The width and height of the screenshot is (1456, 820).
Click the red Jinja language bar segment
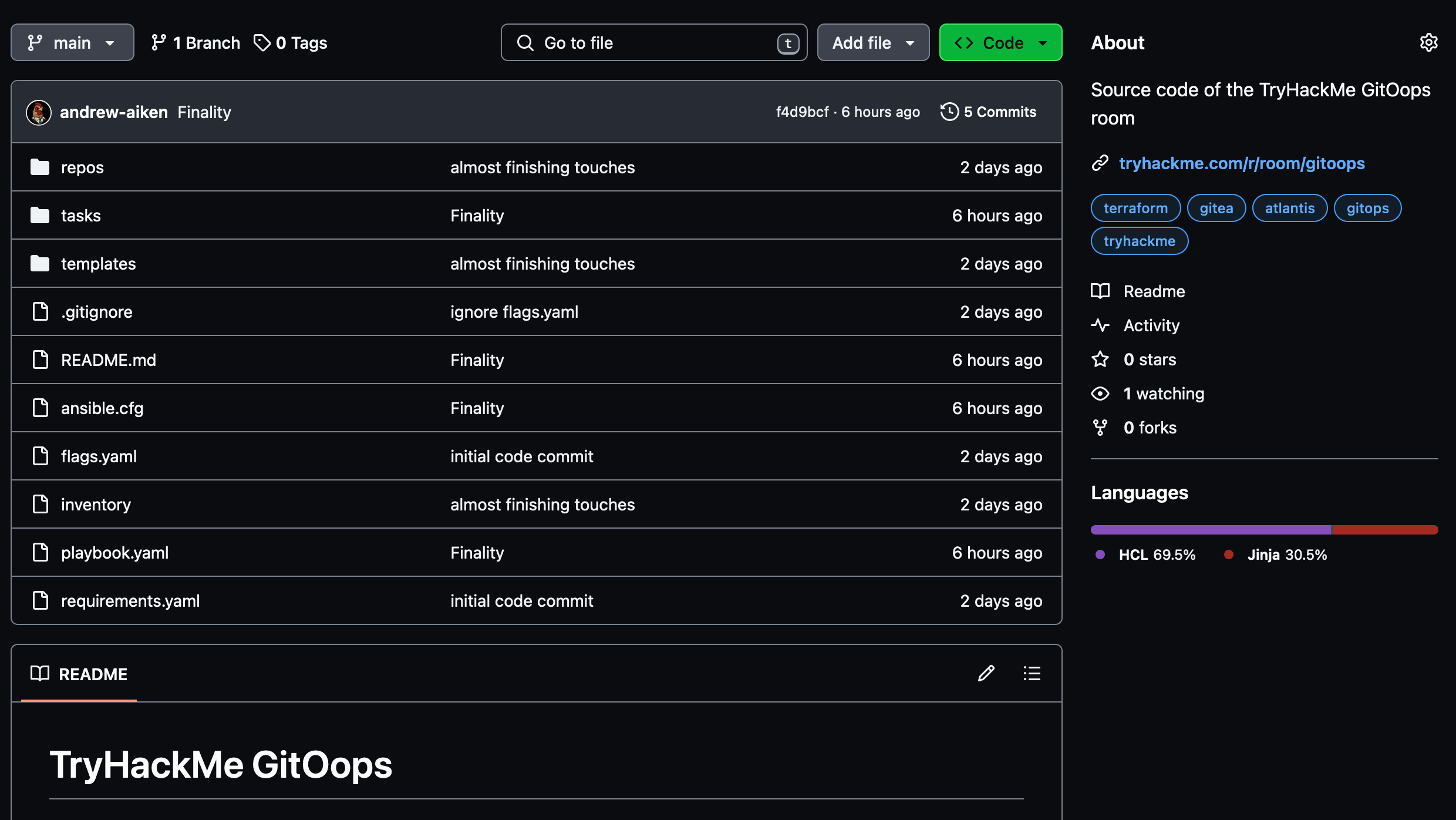pyautogui.click(x=1386, y=530)
